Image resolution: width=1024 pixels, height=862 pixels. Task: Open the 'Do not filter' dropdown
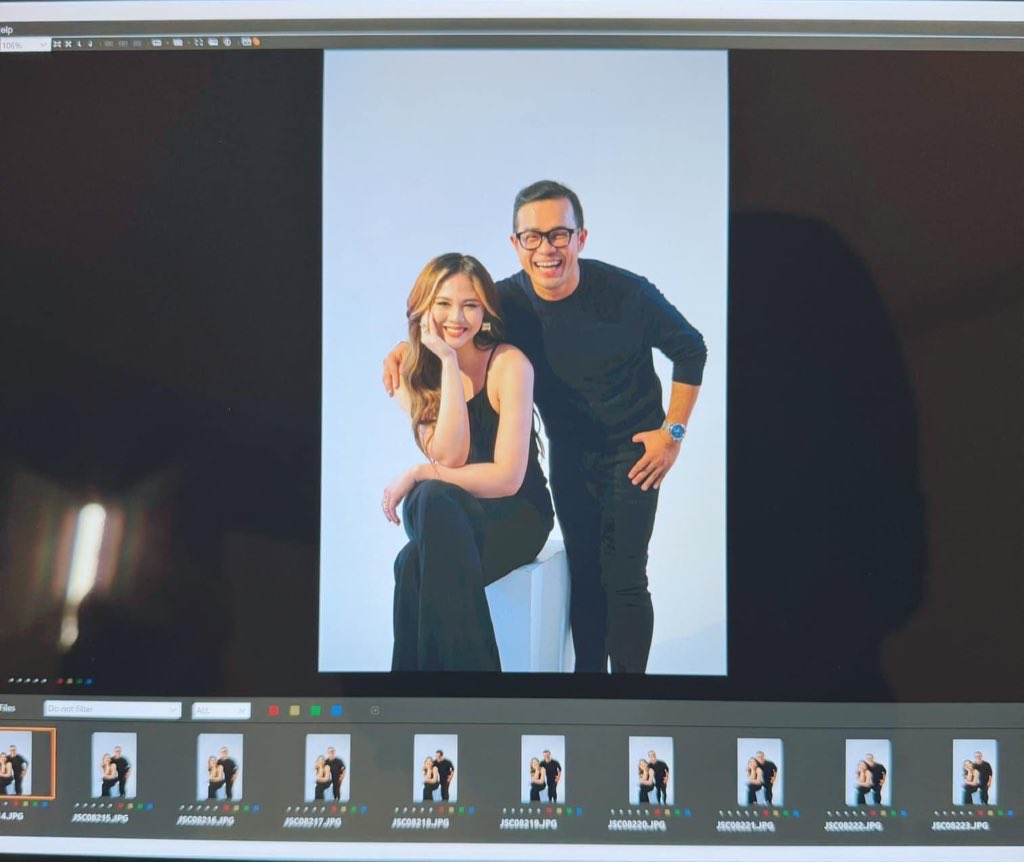[112, 709]
